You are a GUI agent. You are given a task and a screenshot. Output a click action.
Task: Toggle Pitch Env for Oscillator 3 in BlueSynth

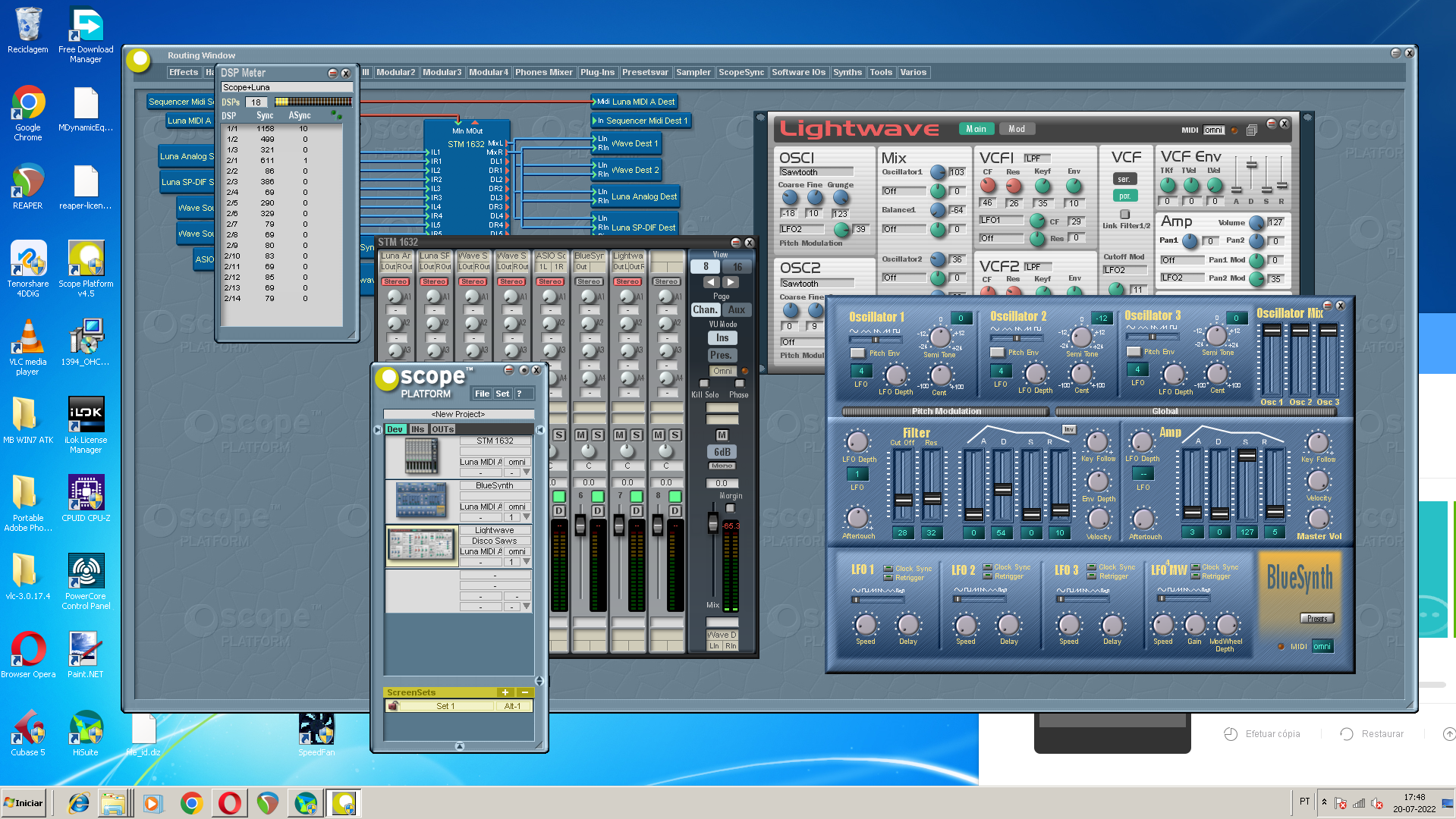pos(1134,352)
